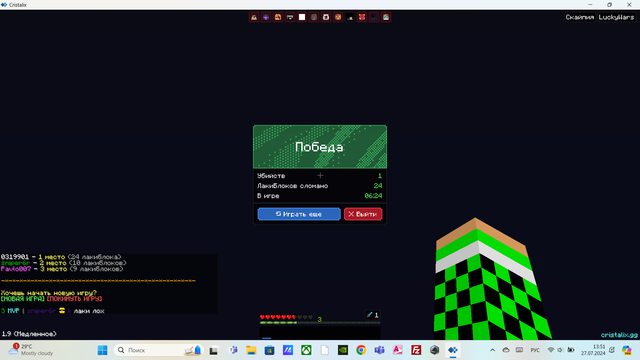This screenshot has height=360, width=640.
Task: Open the dark hexagon app on the taskbar
Action: click(x=434, y=350)
